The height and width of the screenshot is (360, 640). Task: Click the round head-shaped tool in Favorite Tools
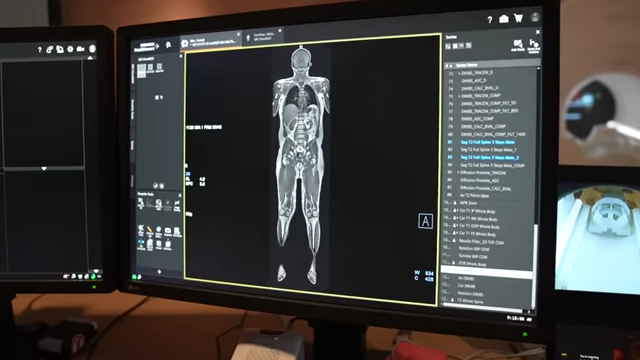158,204
